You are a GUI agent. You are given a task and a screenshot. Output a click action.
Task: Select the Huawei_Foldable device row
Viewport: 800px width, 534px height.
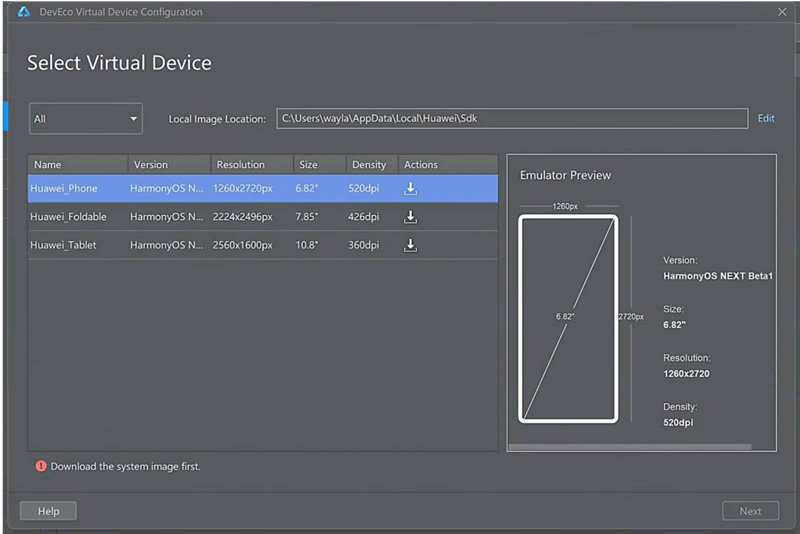click(x=263, y=217)
